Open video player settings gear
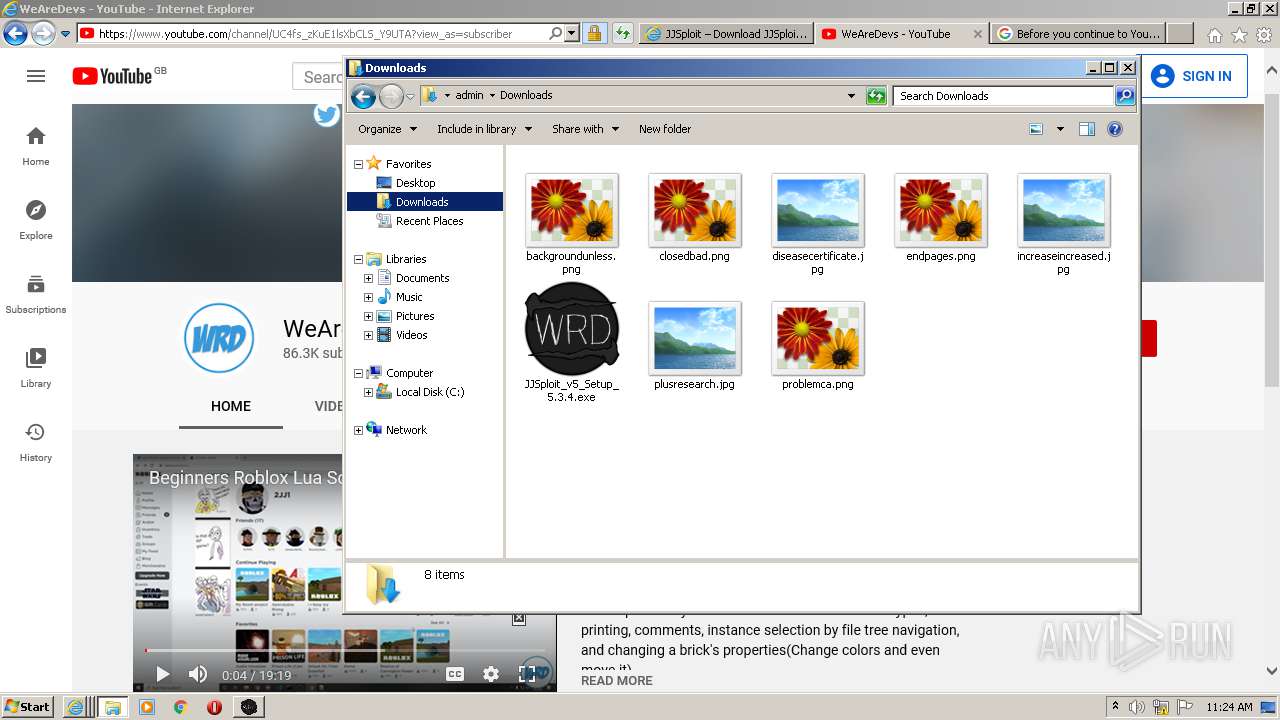 point(491,674)
